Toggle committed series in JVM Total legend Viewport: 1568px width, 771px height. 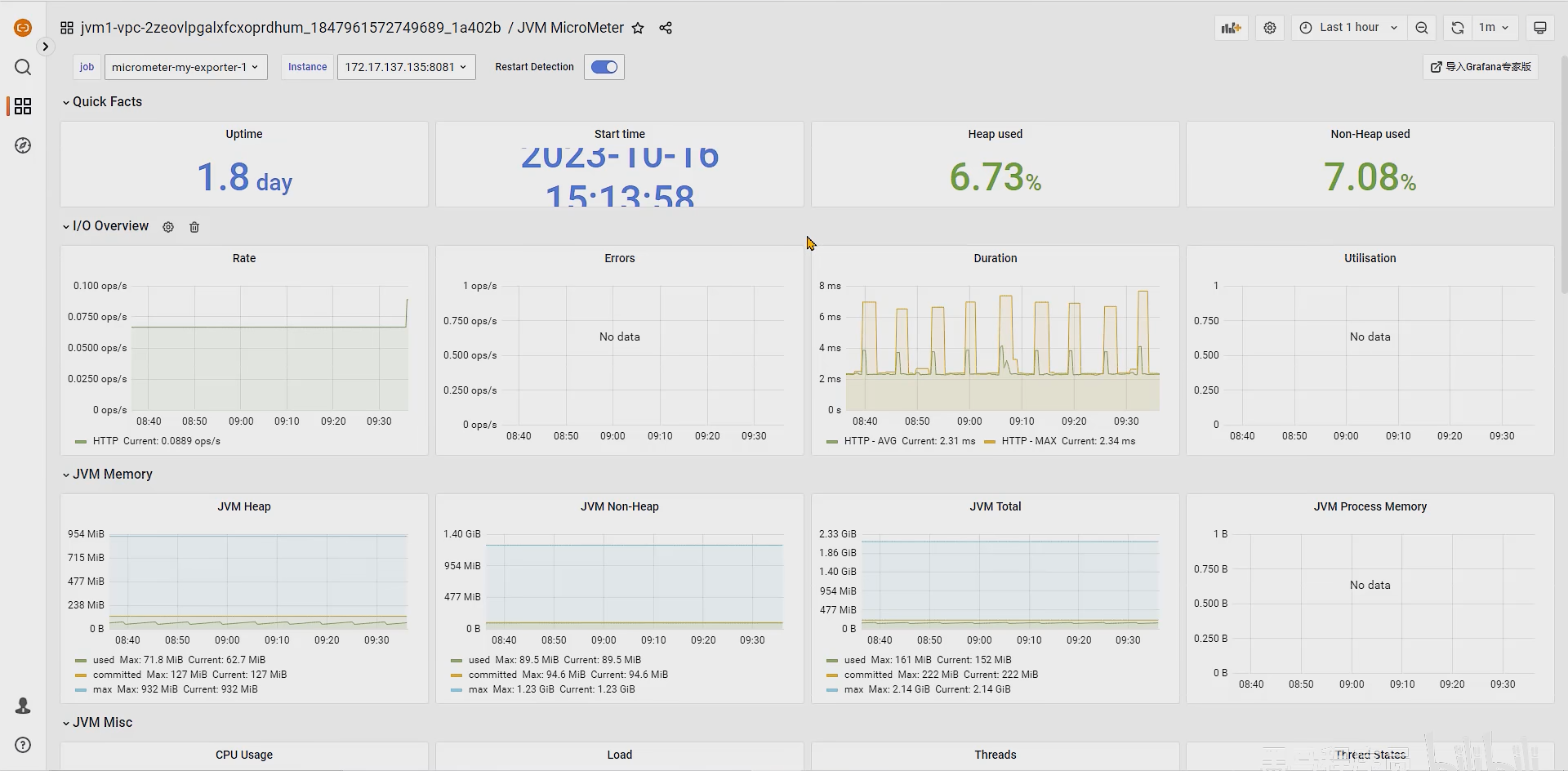coord(868,675)
